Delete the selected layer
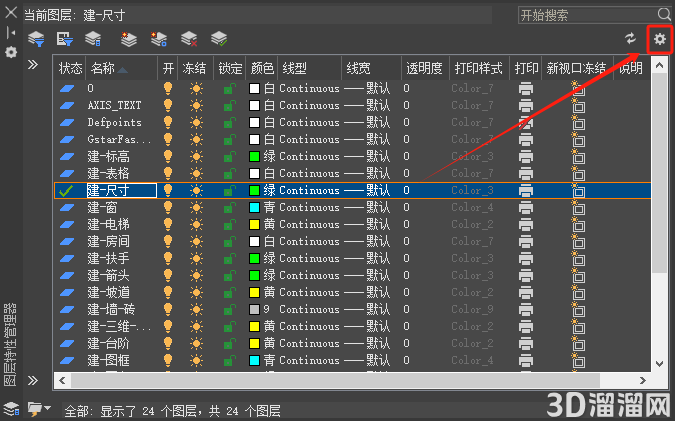The width and height of the screenshot is (675, 421). (x=189, y=39)
